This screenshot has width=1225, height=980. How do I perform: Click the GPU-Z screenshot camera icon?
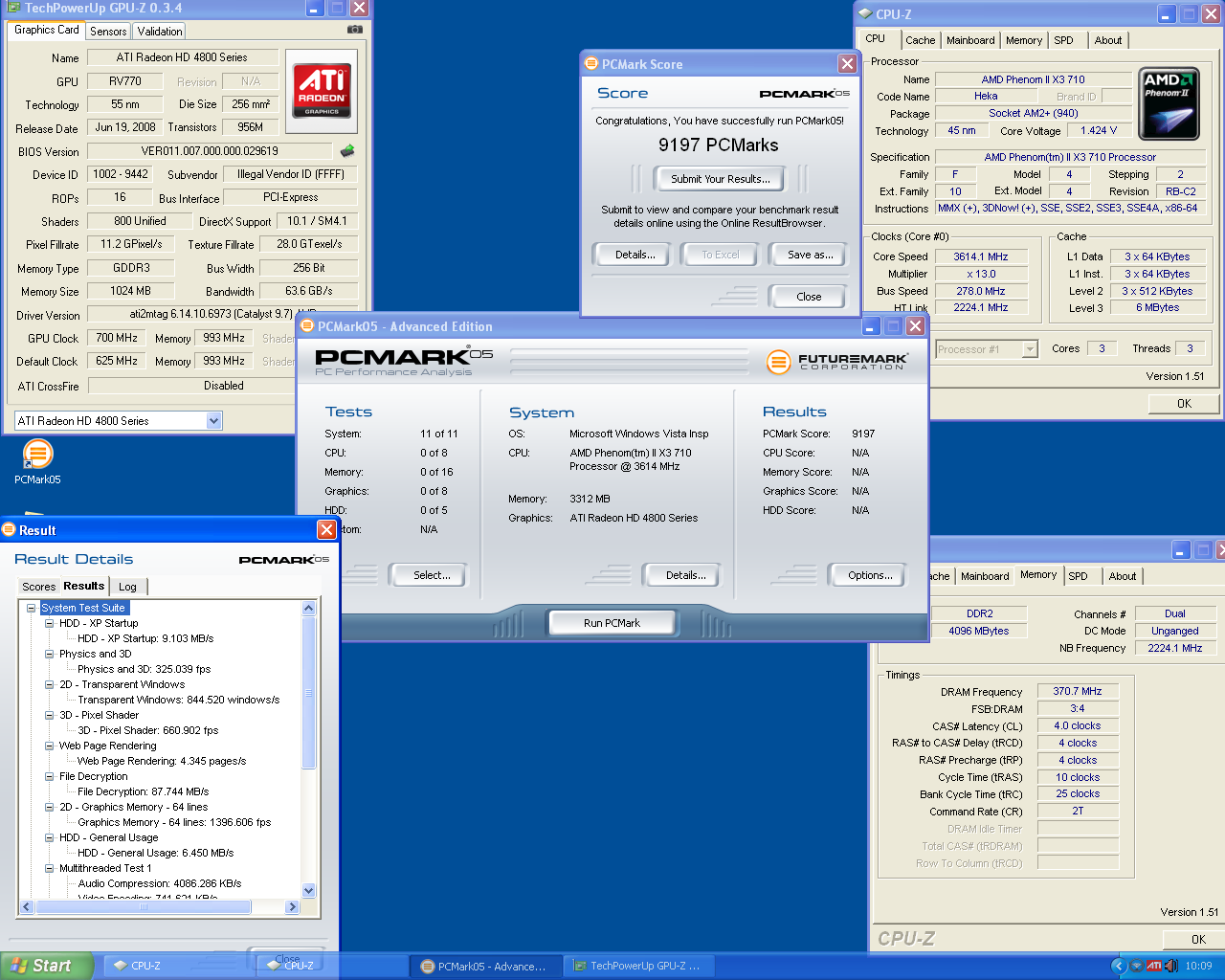coord(355,30)
